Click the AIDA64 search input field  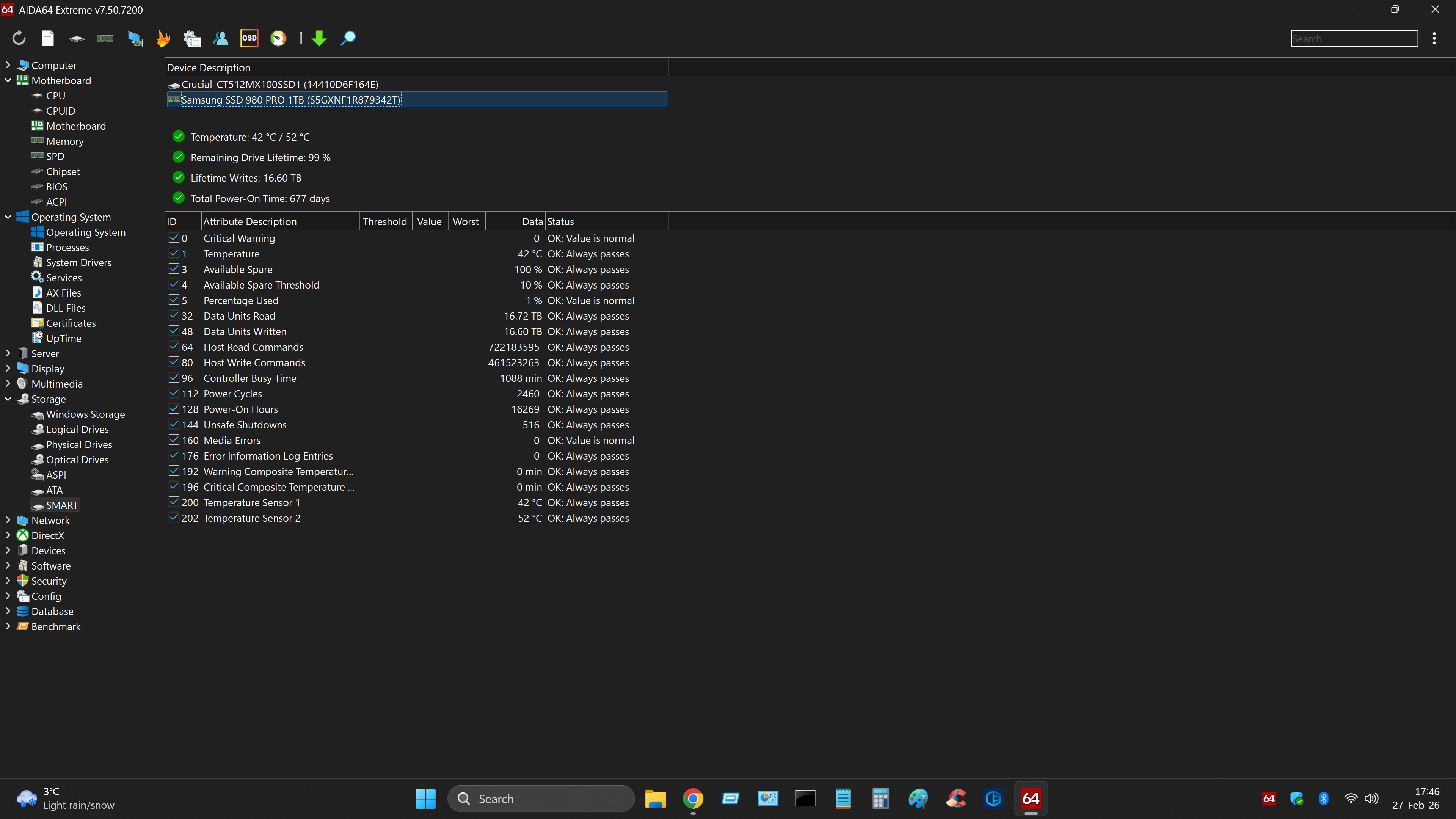1354,38
